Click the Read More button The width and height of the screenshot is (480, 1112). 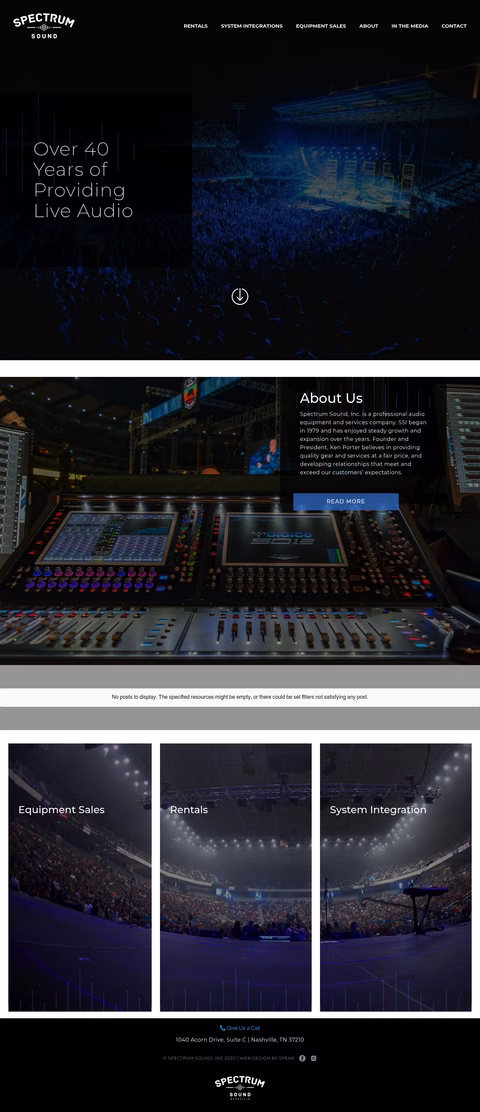[x=346, y=501]
